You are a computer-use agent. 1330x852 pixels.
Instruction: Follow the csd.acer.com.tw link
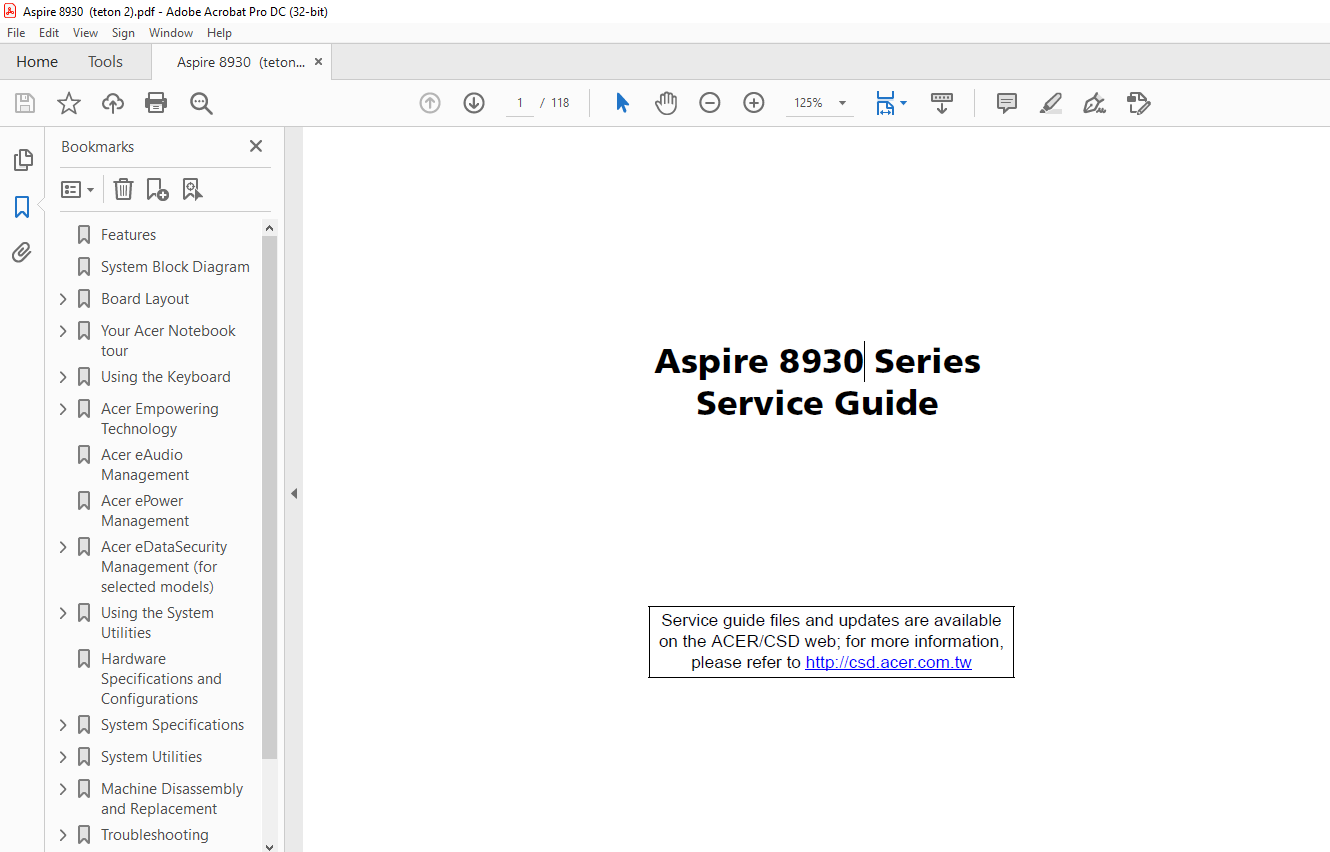[888, 662]
